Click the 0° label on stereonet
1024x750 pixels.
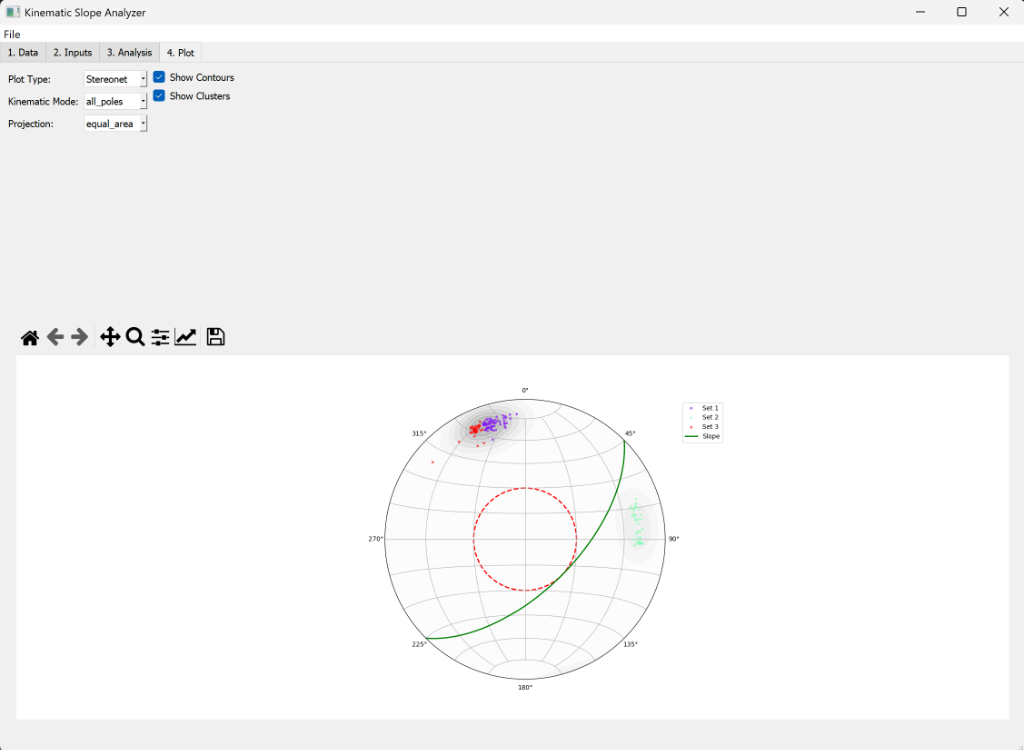point(525,390)
